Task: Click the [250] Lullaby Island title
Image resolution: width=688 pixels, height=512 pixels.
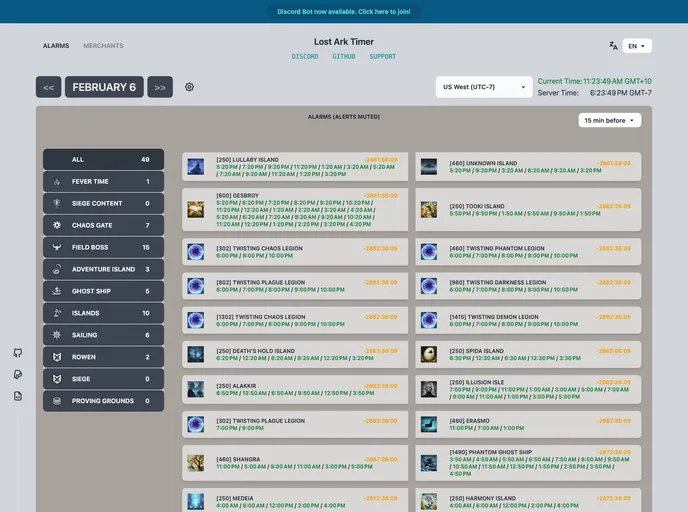Action: tap(247, 160)
